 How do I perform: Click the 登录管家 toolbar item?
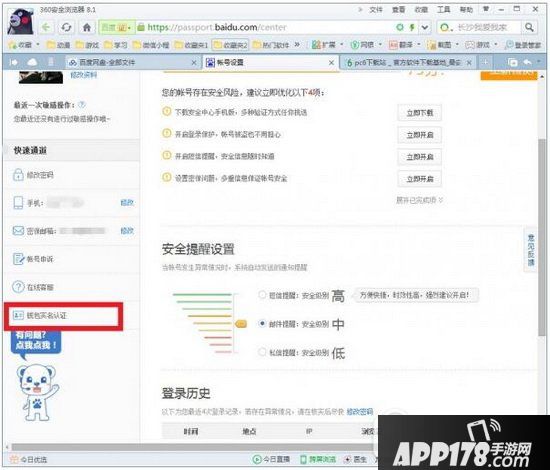[x=523, y=45]
